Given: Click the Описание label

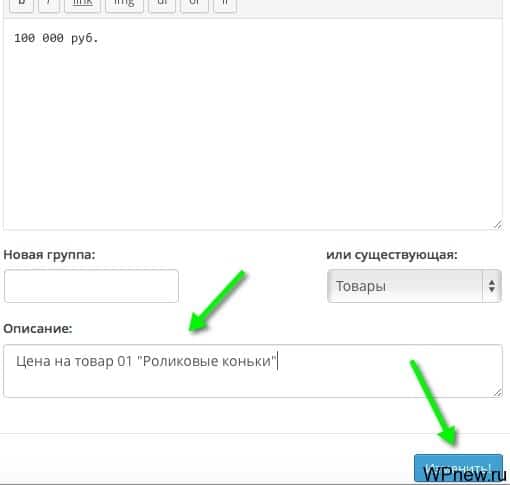Looking at the screenshot, I should (38, 329).
